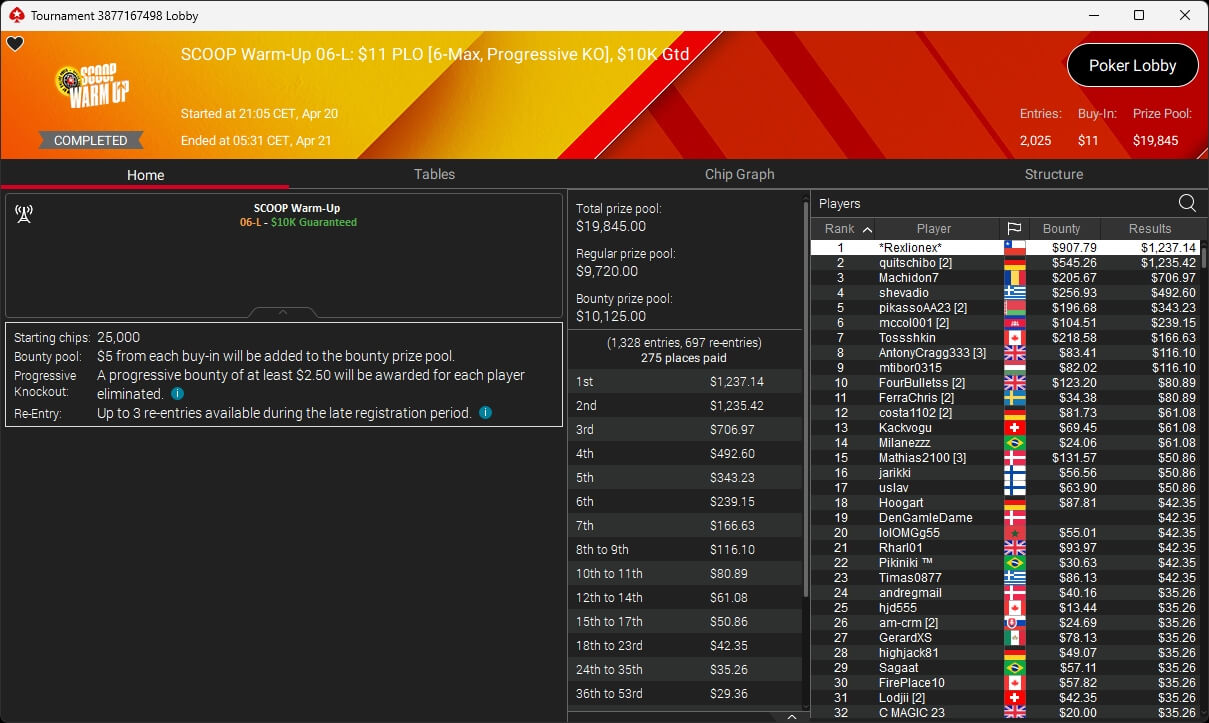The height and width of the screenshot is (723, 1209).
Task: Click the PokerStars logo in title bar
Action: coord(16,15)
